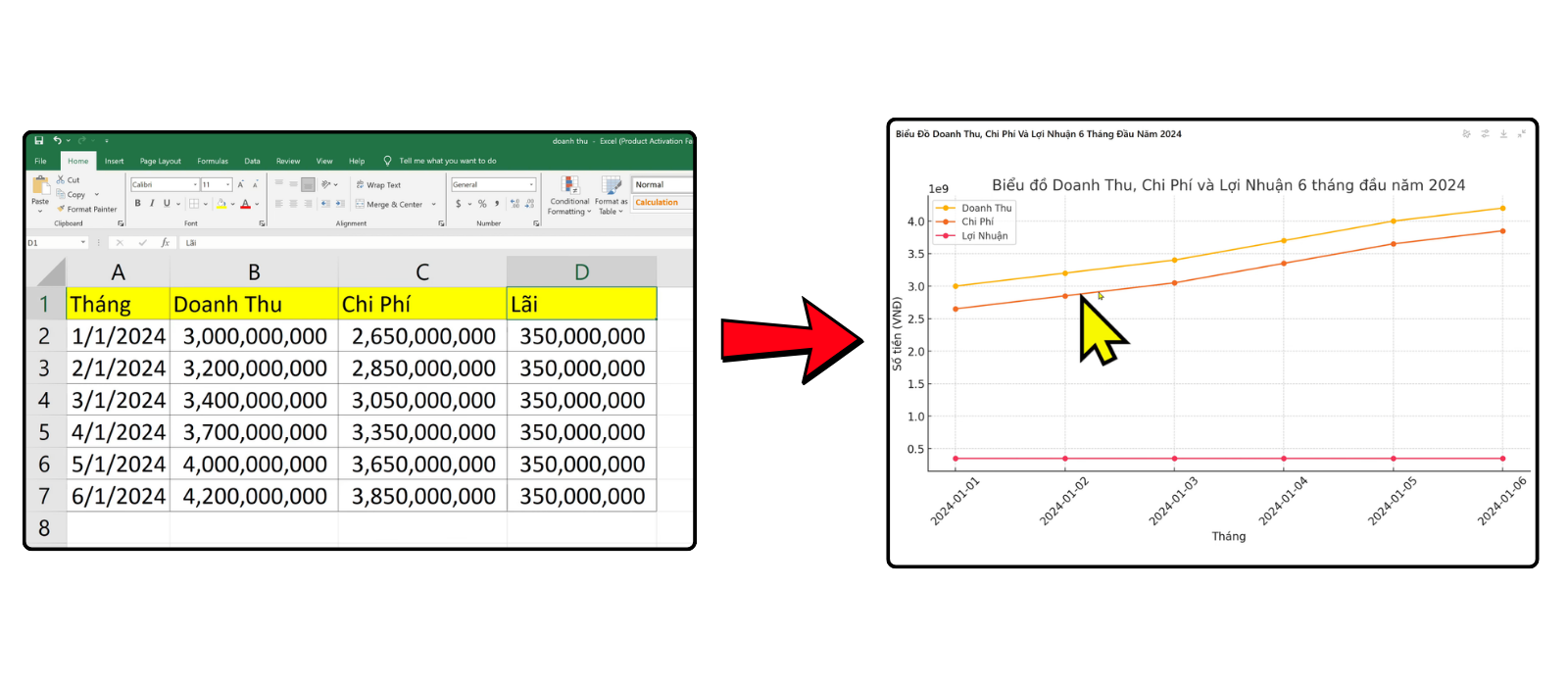The width and height of the screenshot is (1568, 686).
Task: Toggle Align Right for the cell text
Action: 308,204
